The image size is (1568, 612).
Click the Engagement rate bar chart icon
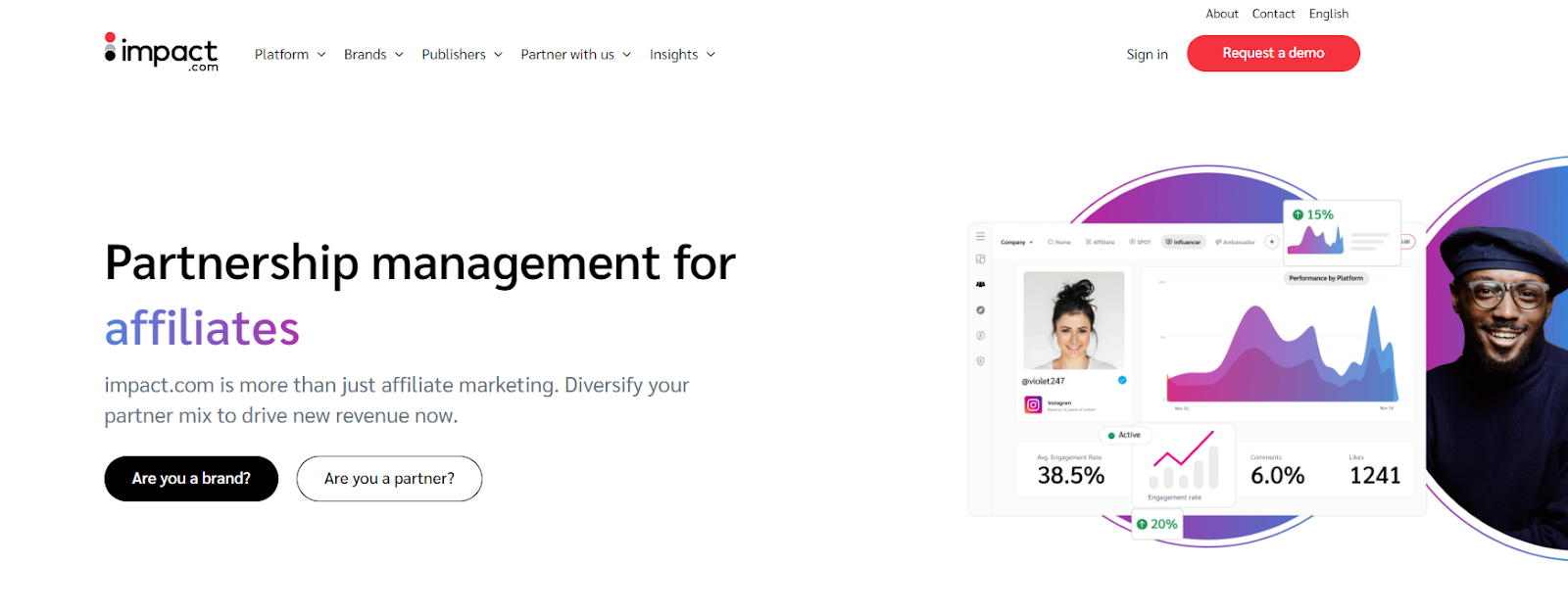(1184, 460)
